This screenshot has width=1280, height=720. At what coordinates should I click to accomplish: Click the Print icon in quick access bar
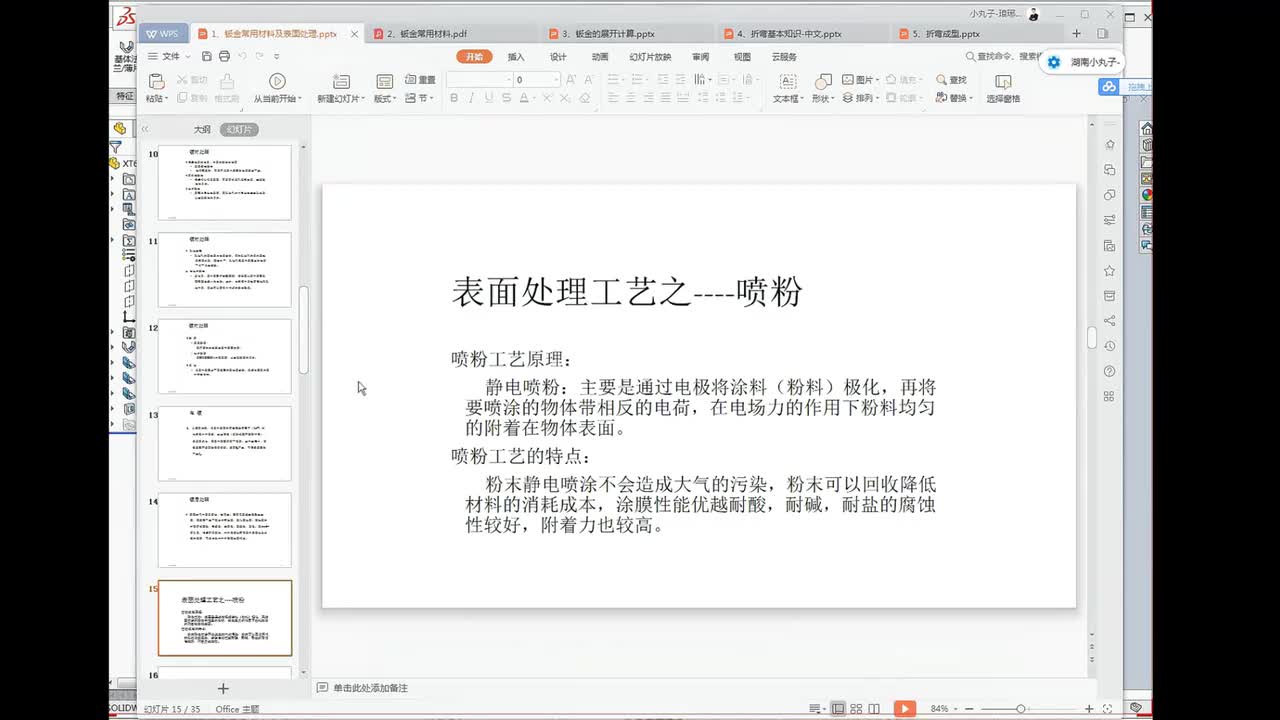225,57
